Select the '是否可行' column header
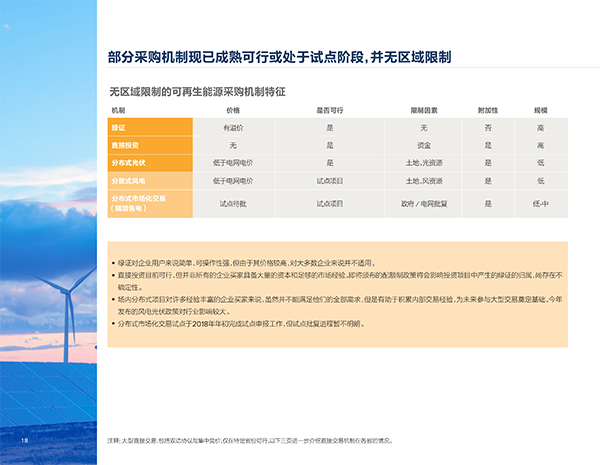The width and height of the screenshot is (600, 465). pos(330,110)
